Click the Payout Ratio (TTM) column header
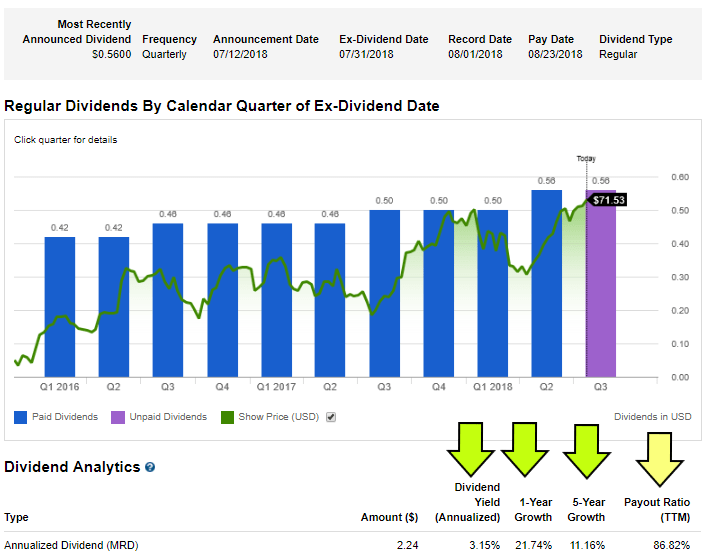This screenshot has height=558, width=711. click(657, 510)
